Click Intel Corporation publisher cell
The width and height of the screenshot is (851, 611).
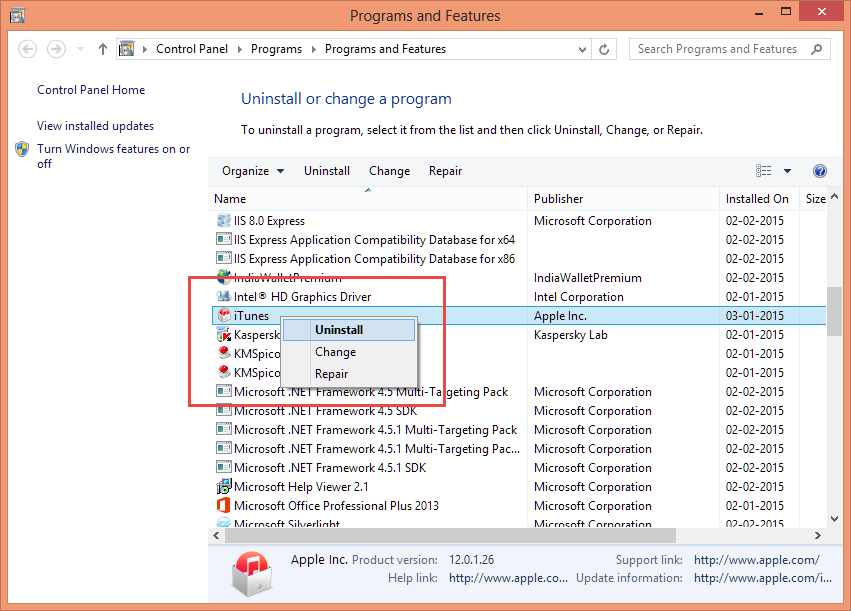tap(579, 297)
